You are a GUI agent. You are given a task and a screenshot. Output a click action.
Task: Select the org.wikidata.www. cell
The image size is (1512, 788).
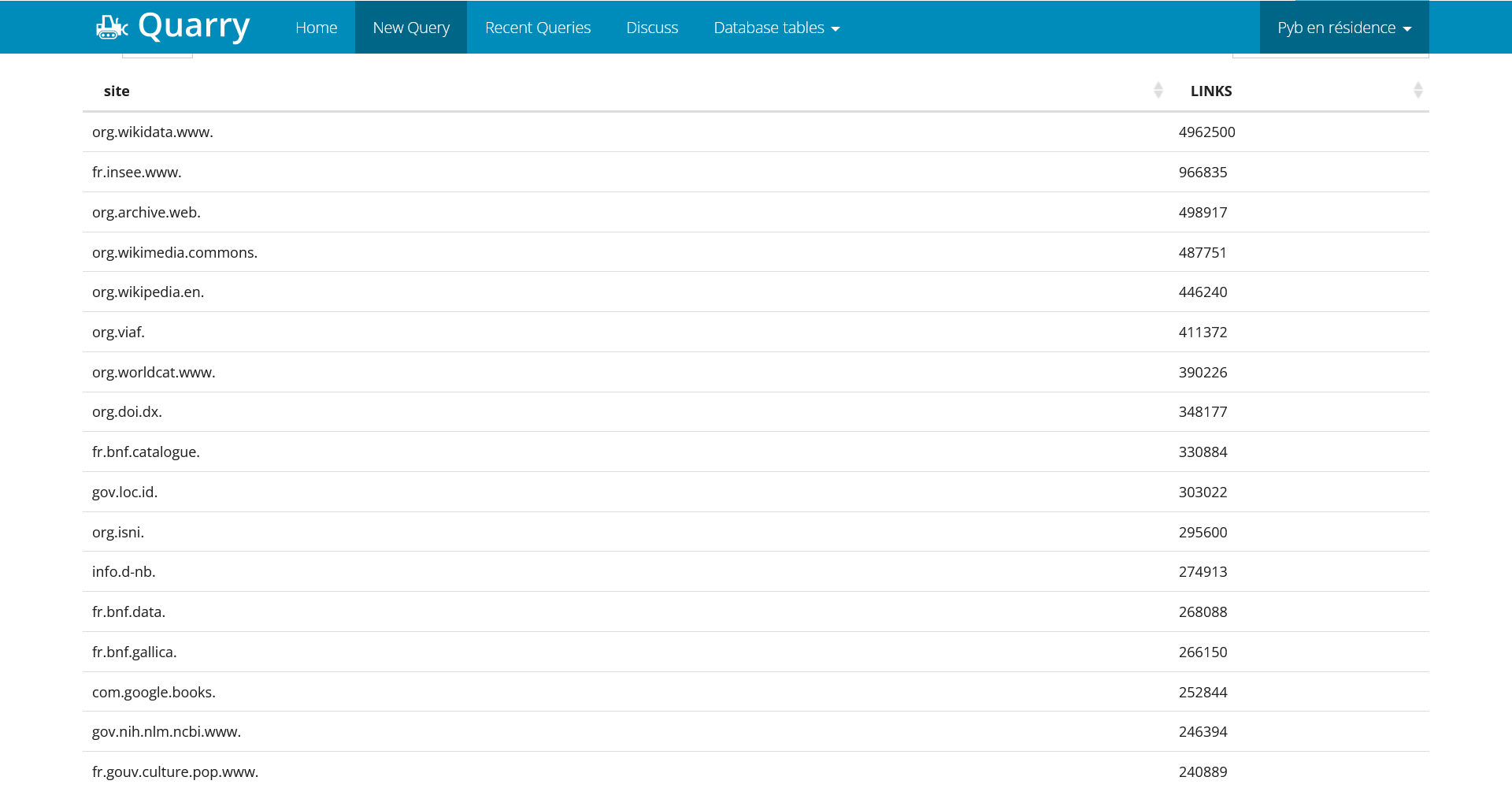[626, 132]
